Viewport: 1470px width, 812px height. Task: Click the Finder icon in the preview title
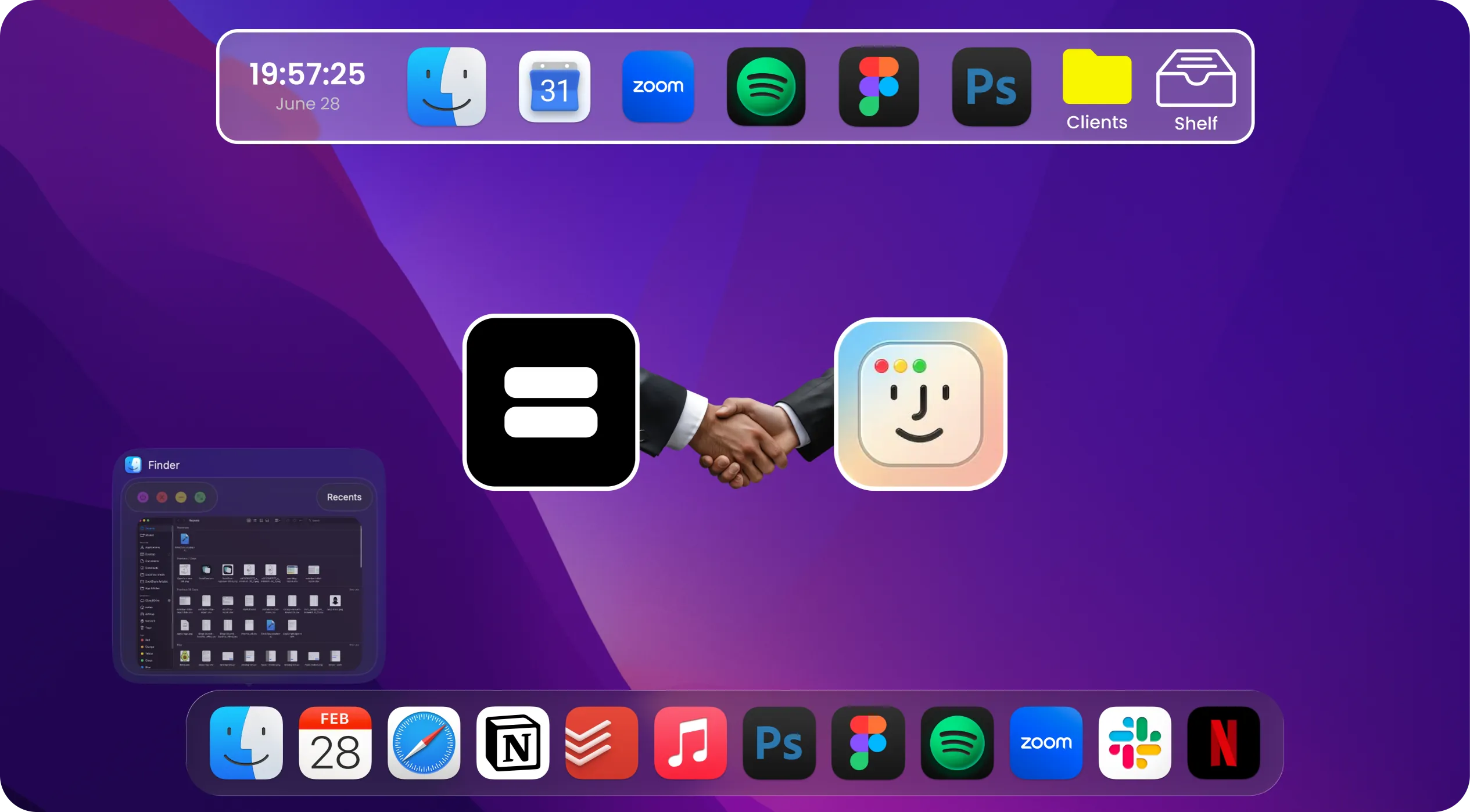coord(133,465)
